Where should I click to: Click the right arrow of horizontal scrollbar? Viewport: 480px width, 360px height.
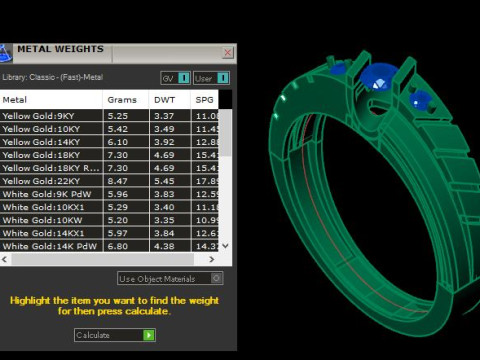coord(212,259)
